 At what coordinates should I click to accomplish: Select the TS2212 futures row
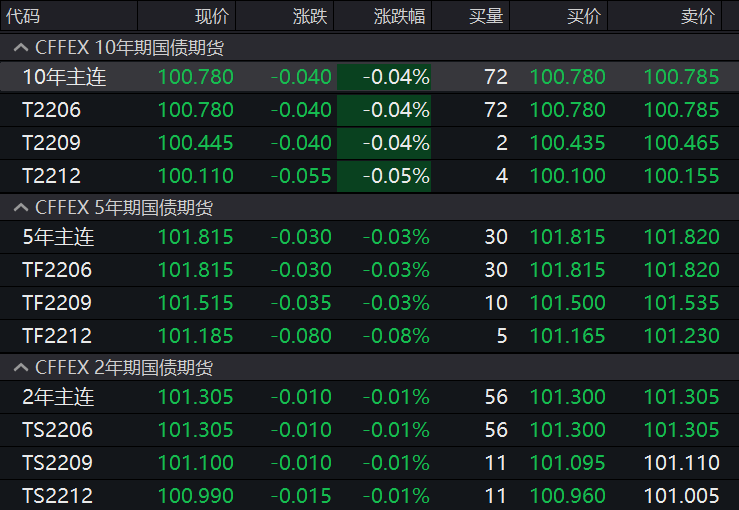[x=57, y=496]
